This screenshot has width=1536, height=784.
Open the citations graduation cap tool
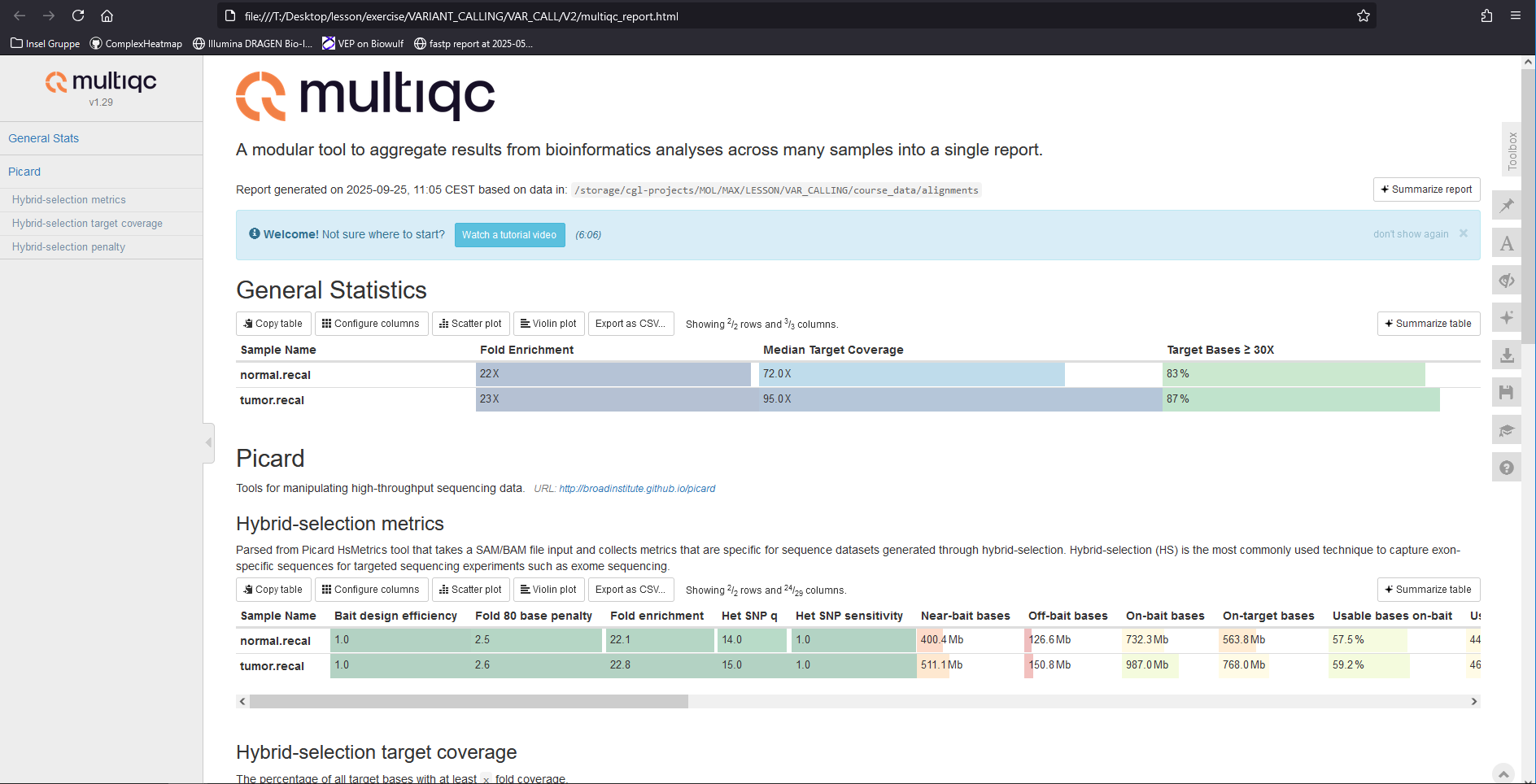1507,430
